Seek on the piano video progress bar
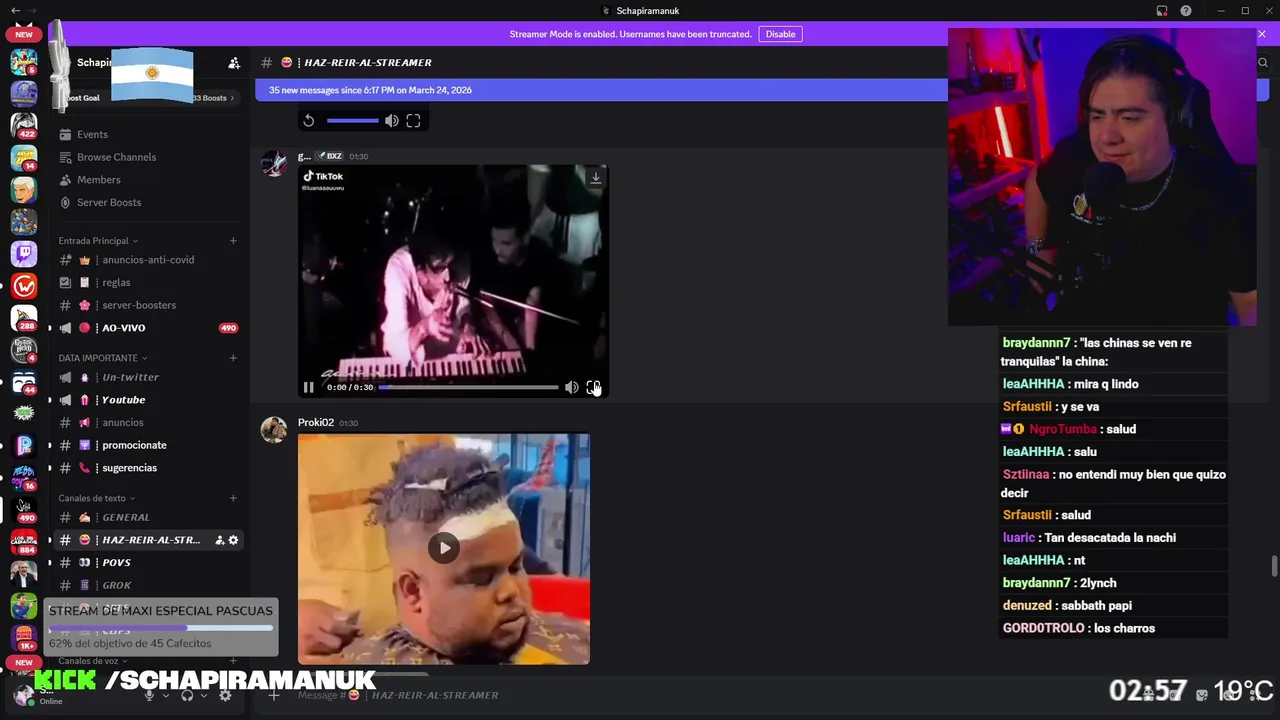1280x720 pixels. point(468,387)
